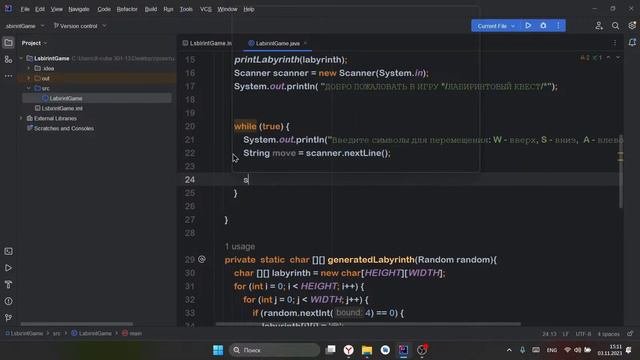This screenshot has width=640, height=360.
Task: Open the Build menu
Action: tap(151, 9)
